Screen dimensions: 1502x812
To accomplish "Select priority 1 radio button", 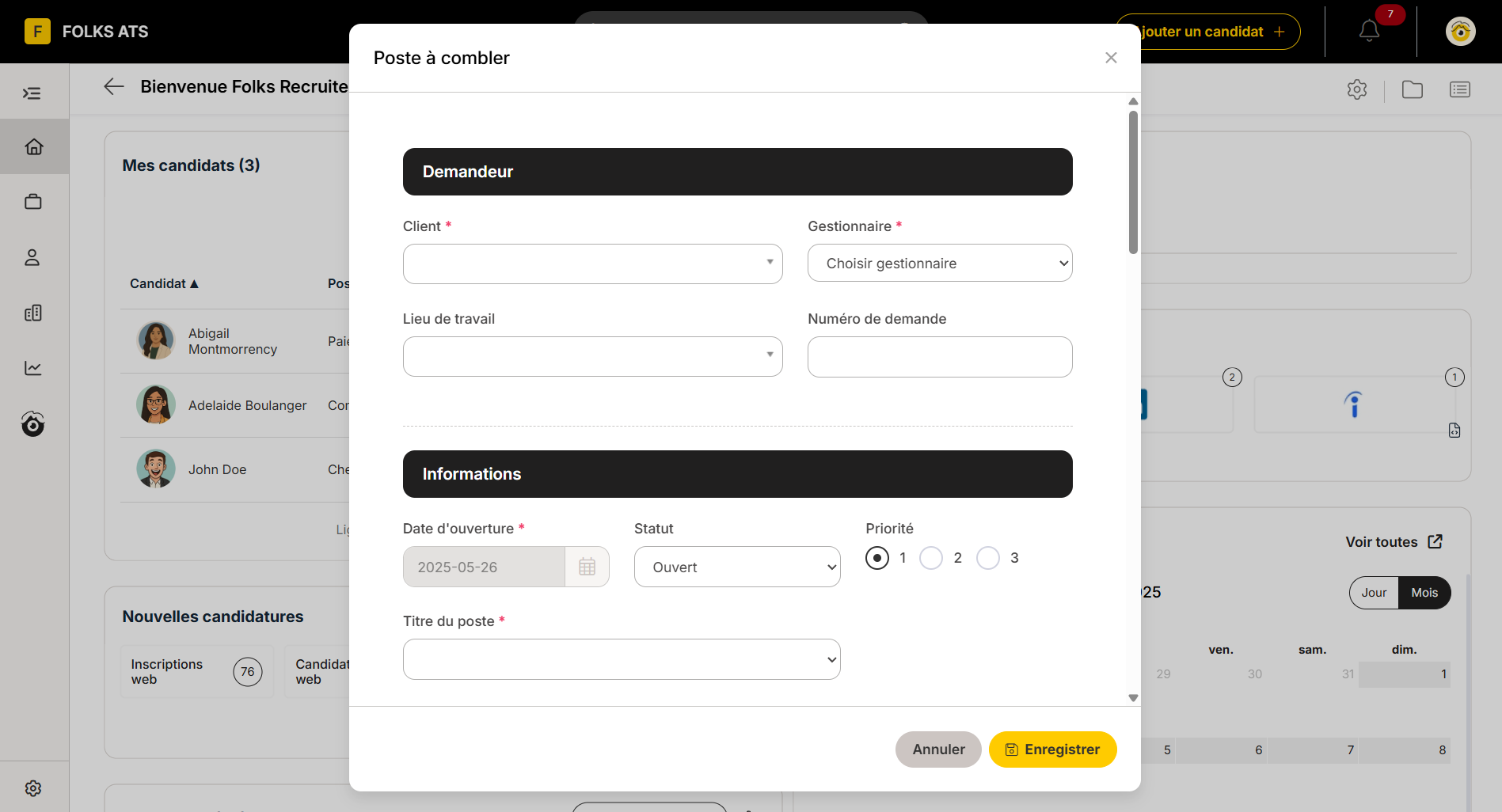I will coord(877,558).
